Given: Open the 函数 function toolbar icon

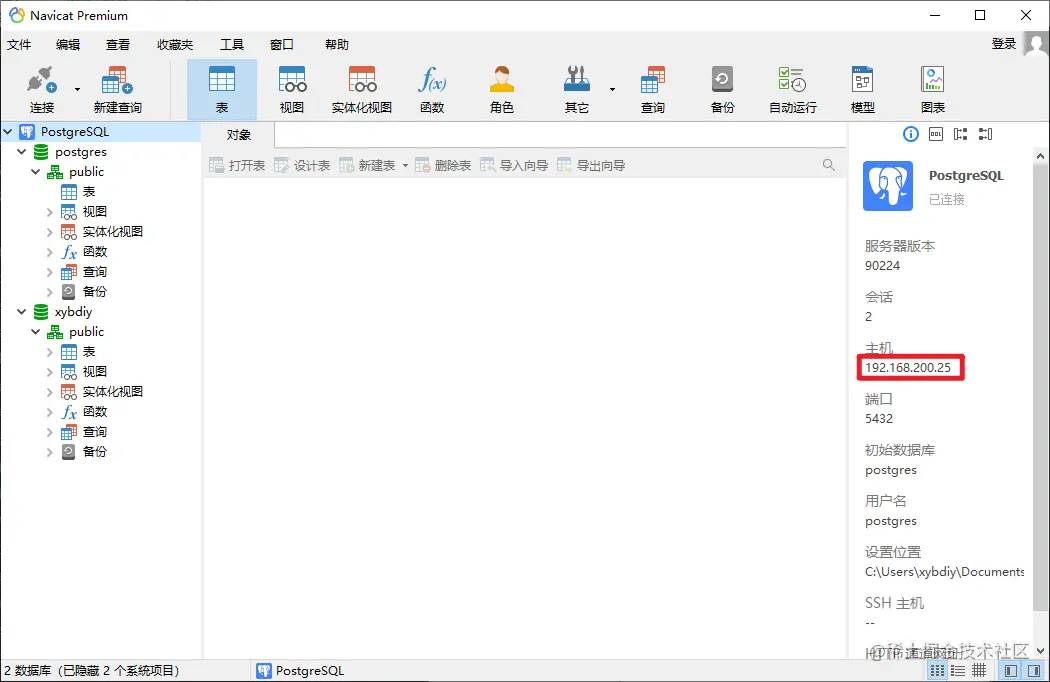Looking at the screenshot, I should 432,89.
